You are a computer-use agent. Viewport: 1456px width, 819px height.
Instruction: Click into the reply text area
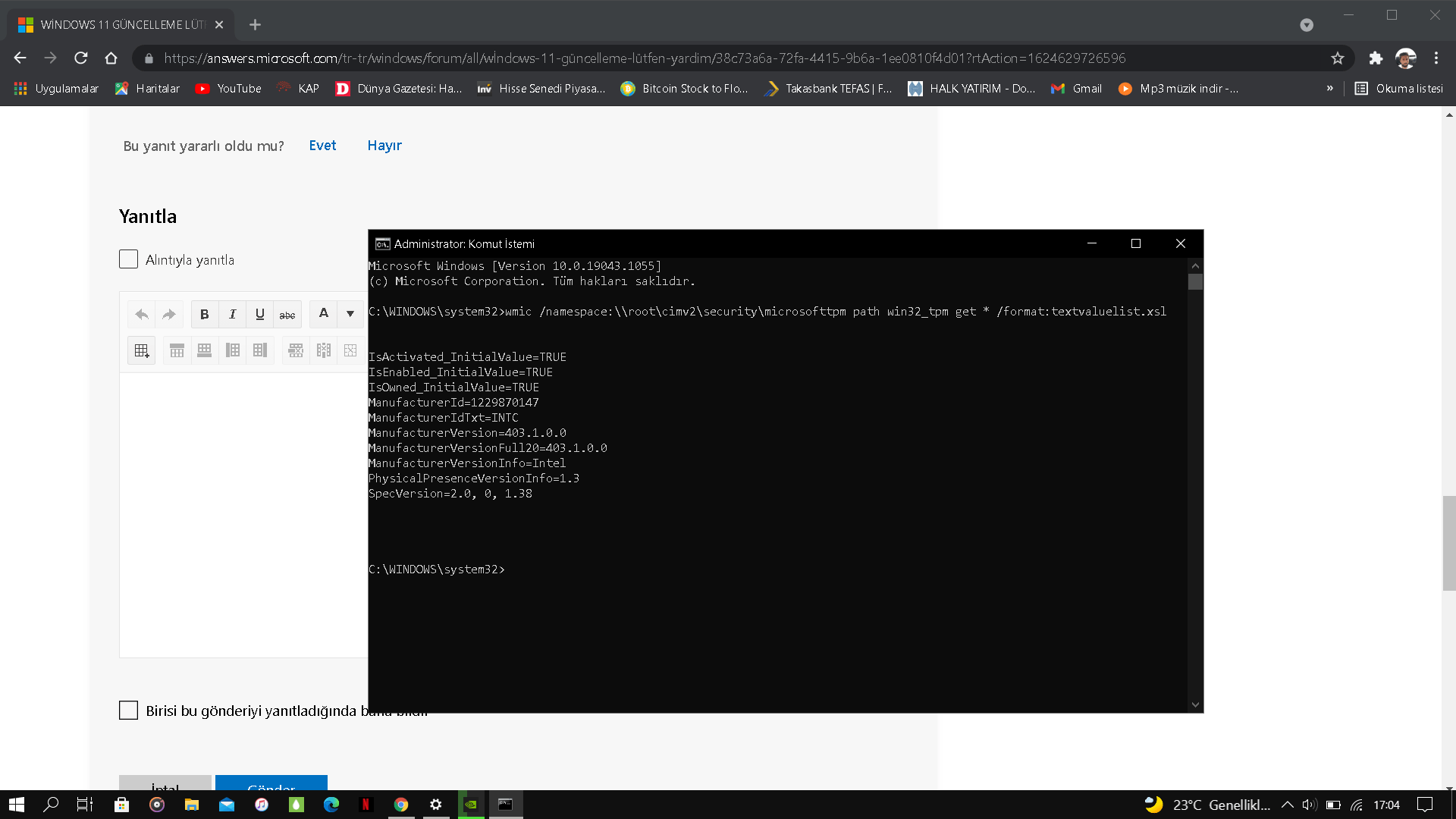point(243,516)
